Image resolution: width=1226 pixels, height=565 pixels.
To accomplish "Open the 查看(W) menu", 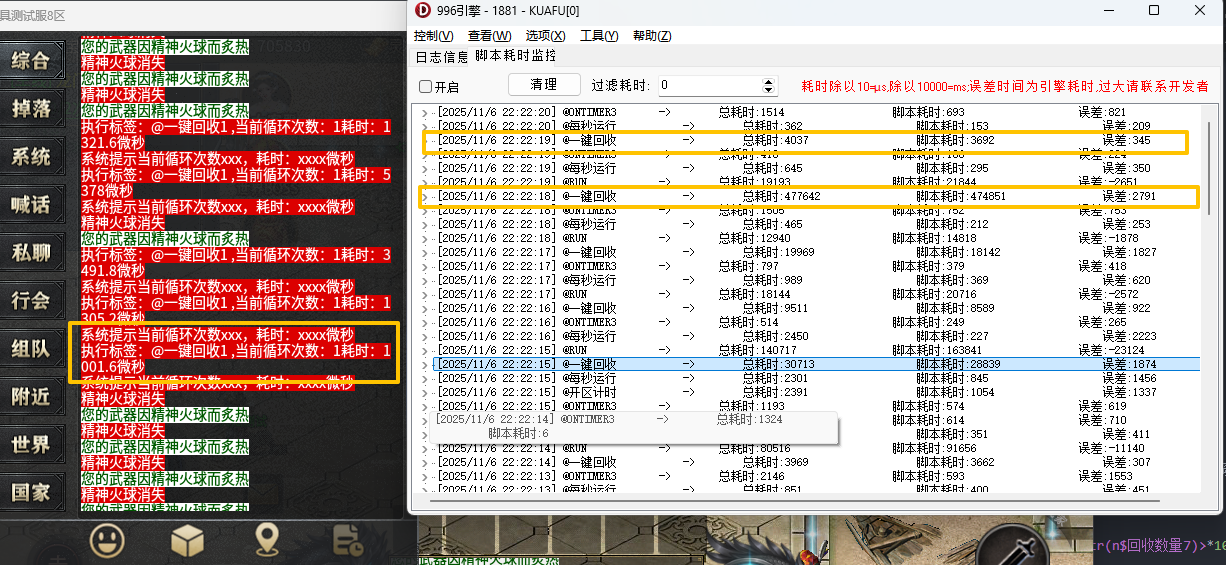I will point(489,36).
